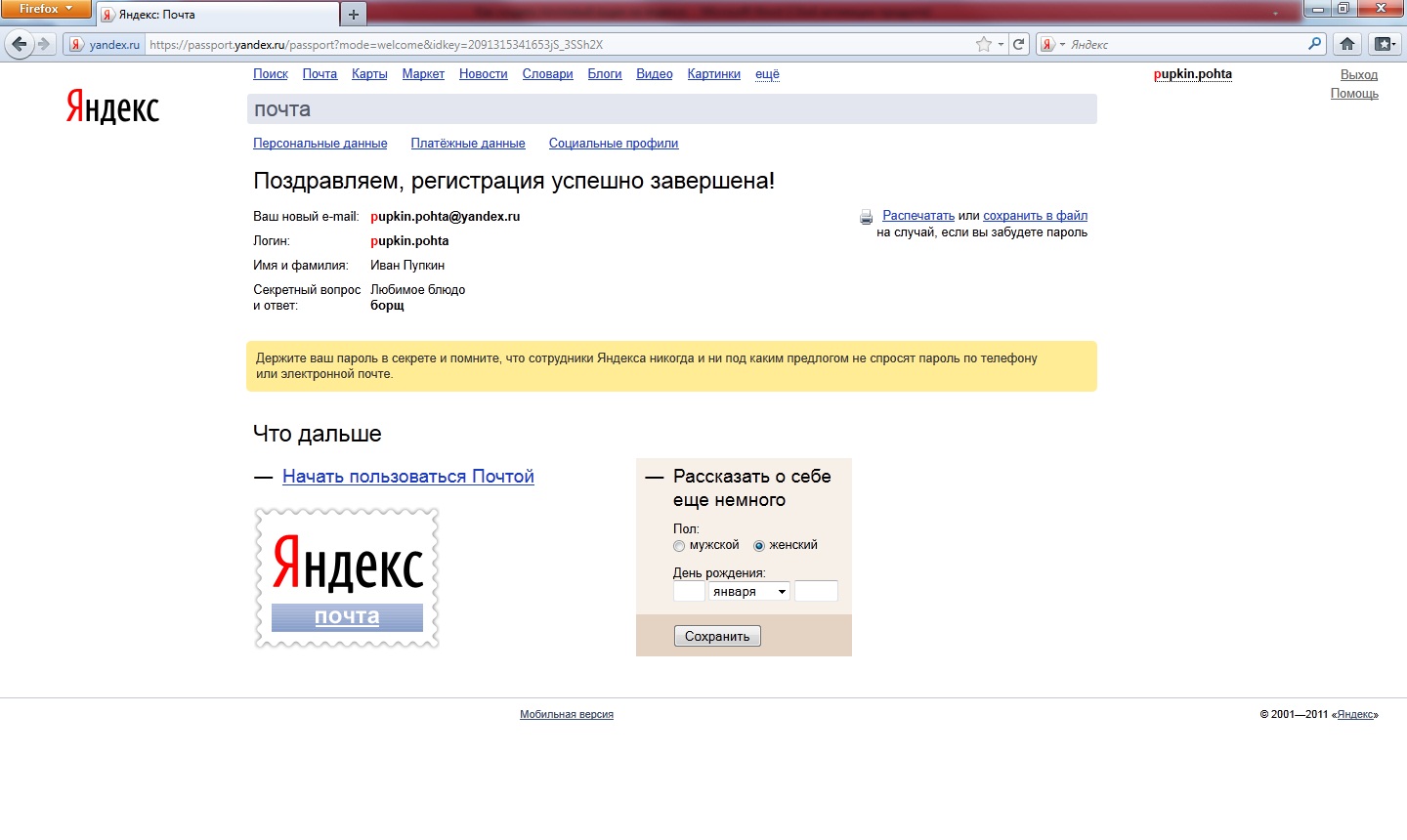Click the search magnifier in search bar
This screenshot has height=840, width=1407.
[1315, 44]
